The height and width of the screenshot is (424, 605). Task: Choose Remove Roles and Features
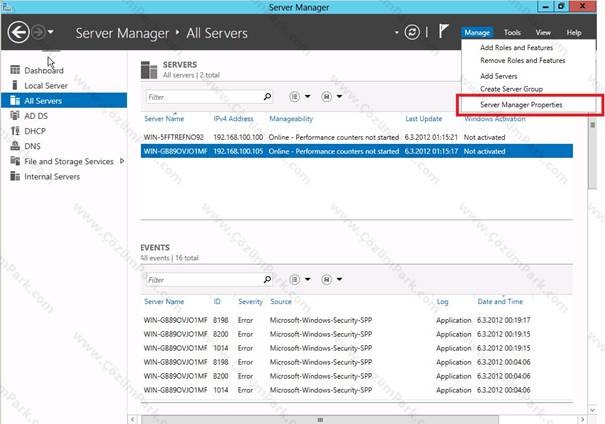coord(522,61)
